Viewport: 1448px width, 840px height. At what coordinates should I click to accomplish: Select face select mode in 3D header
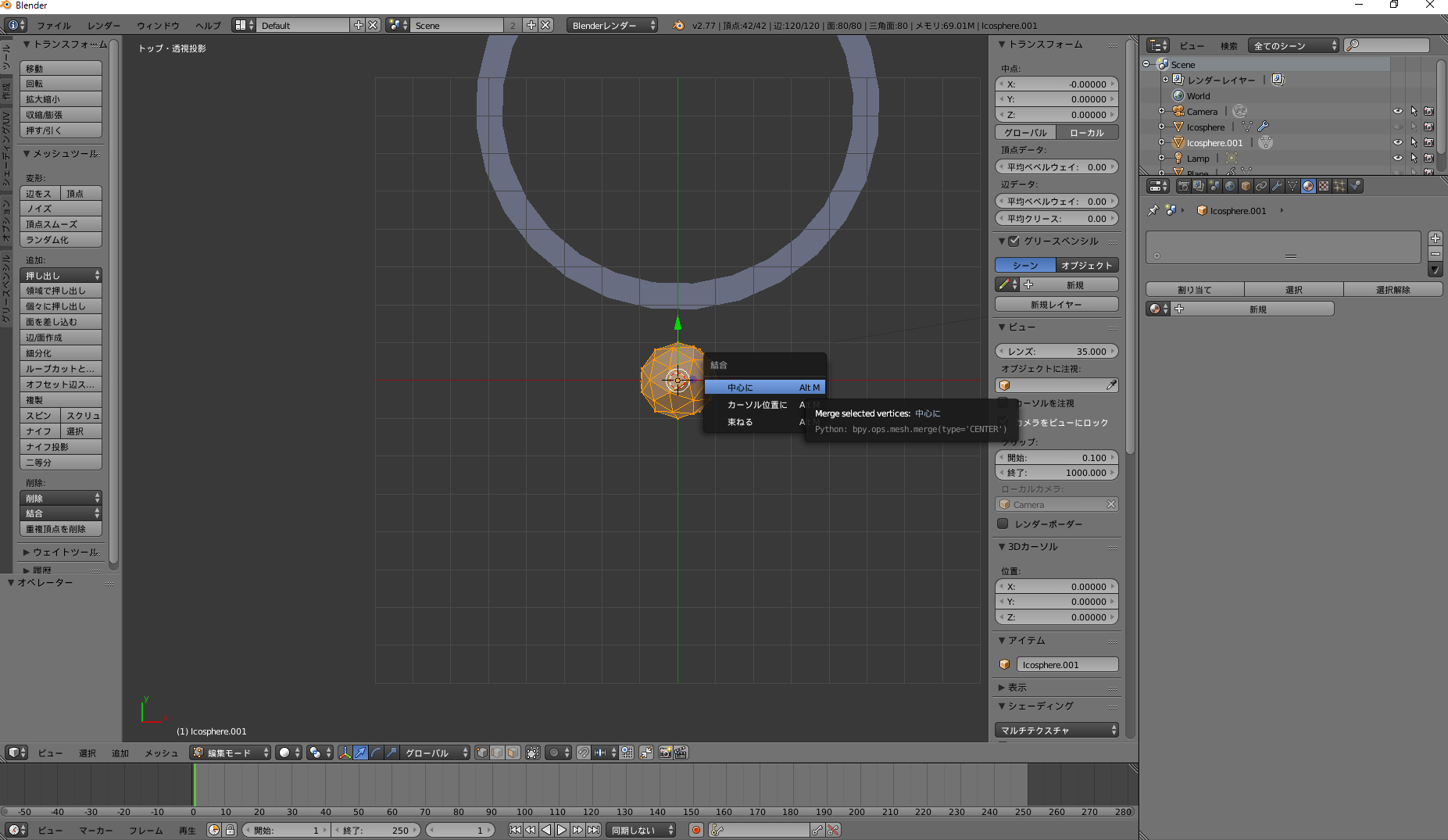pyautogui.click(x=512, y=752)
